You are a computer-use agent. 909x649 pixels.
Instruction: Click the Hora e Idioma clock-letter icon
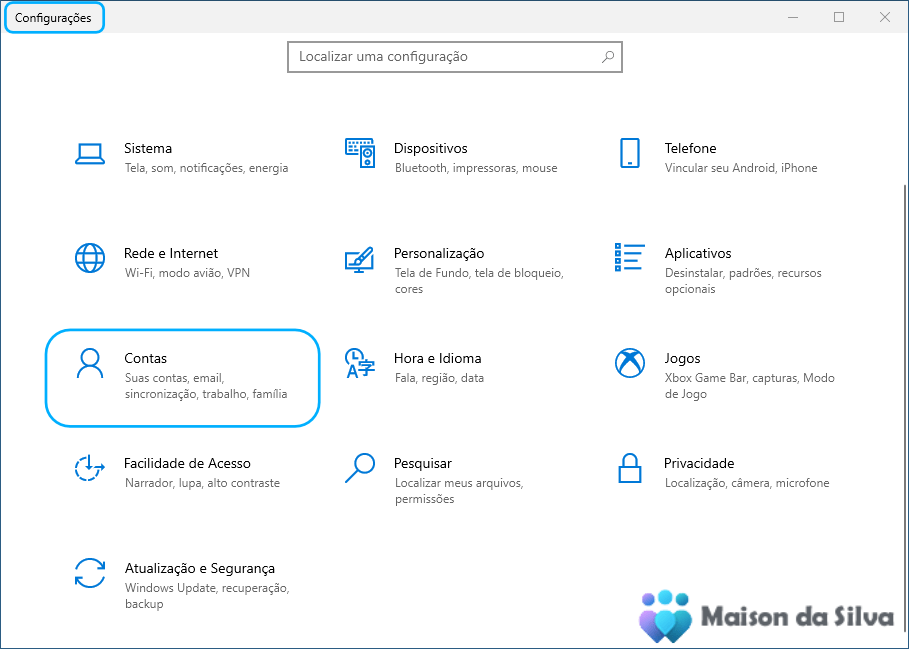pos(360,363)
